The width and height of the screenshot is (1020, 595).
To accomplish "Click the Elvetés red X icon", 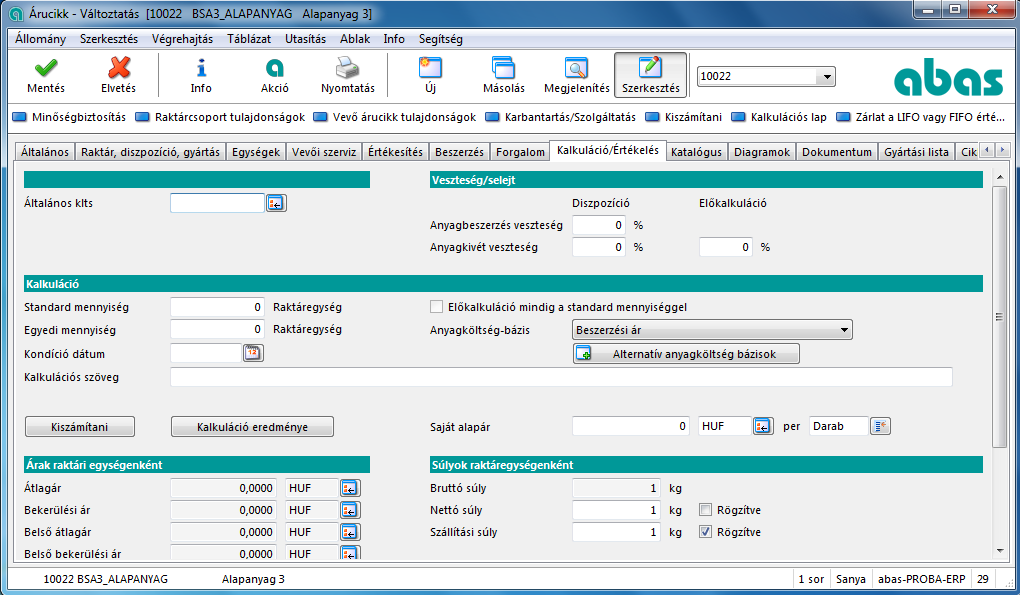I will (x=118, y=68).
